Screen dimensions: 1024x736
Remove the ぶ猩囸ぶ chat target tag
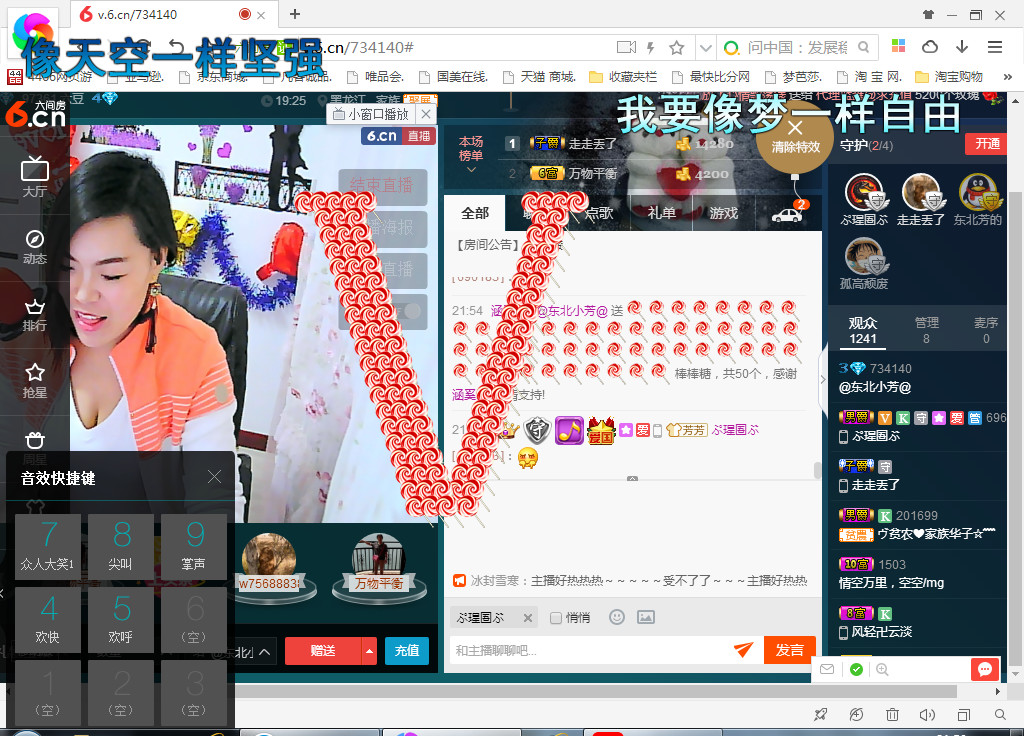click(x=528, y=618)
